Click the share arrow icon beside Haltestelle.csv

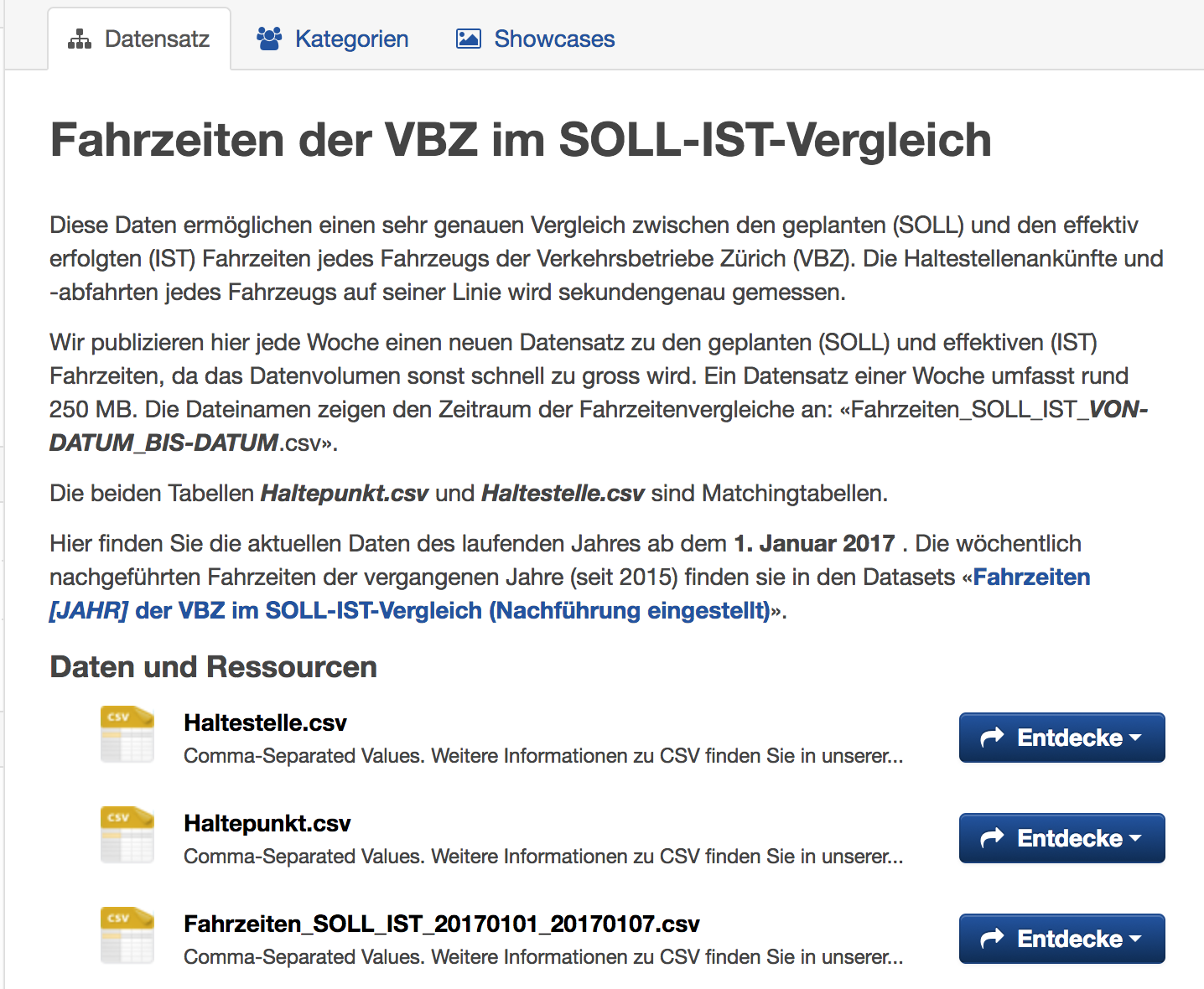coord(993,738)
